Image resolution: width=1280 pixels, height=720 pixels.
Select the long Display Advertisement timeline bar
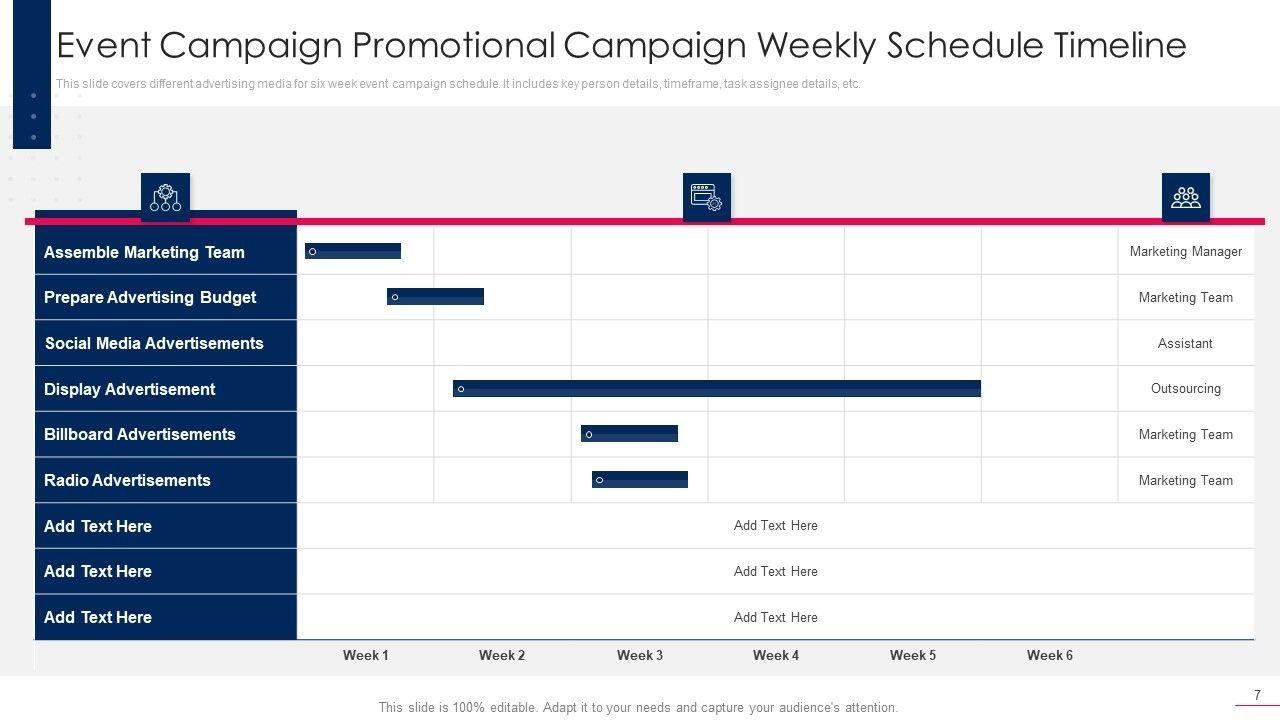pyautogui.click(x=716, y=389)
